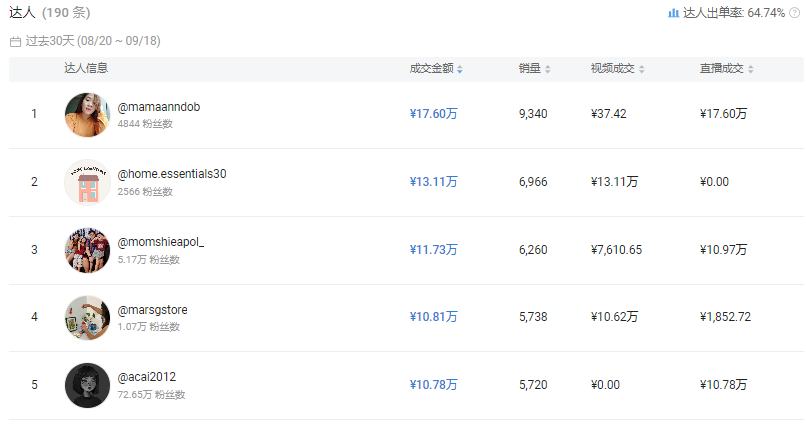
Task: Click the ¥17.60万 成交金额 value
Action: pyautogui.click(x=433, y=114)
